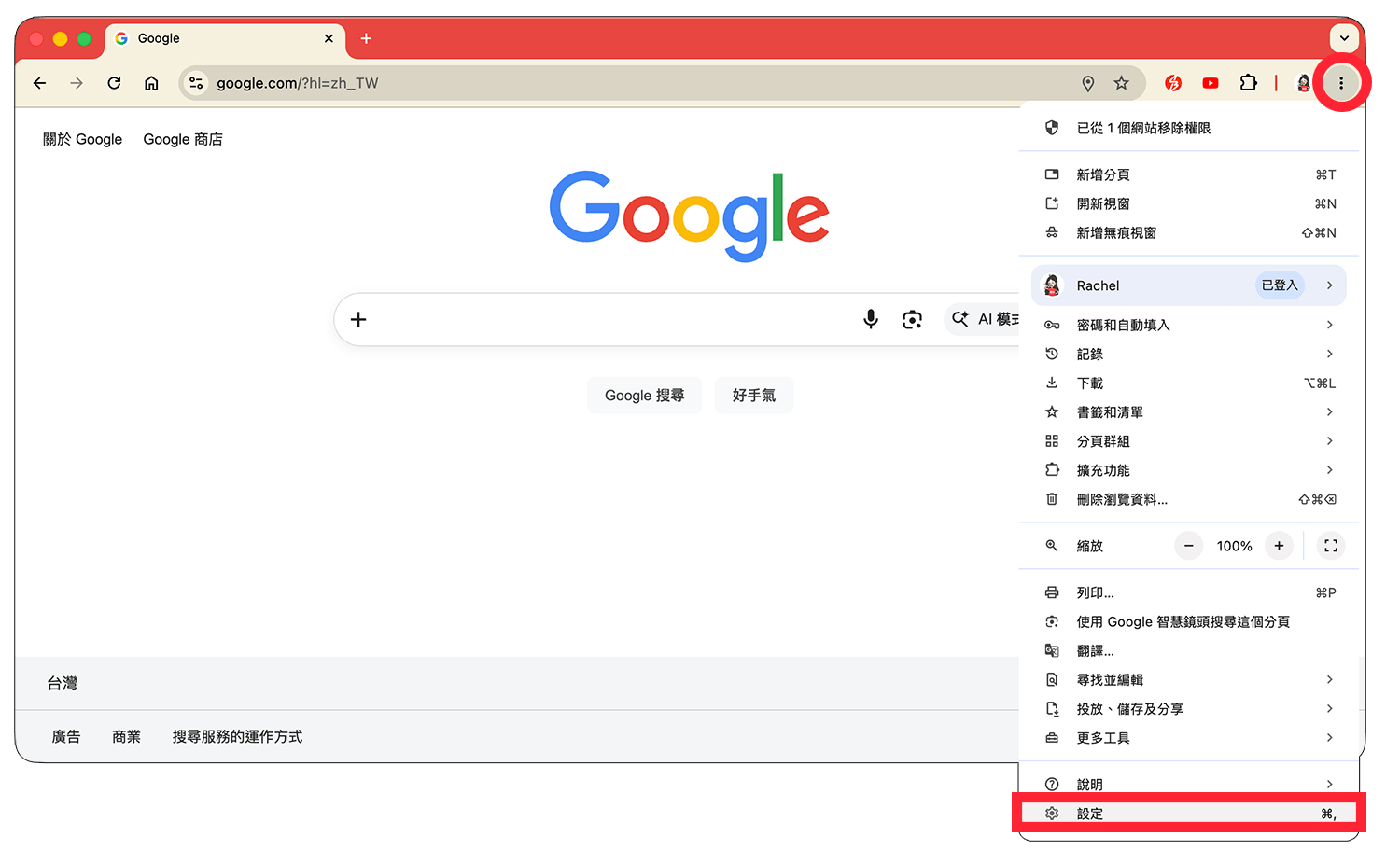
Task: Decrease zoom with the minus button
Action: click(x=1189, y=546)
